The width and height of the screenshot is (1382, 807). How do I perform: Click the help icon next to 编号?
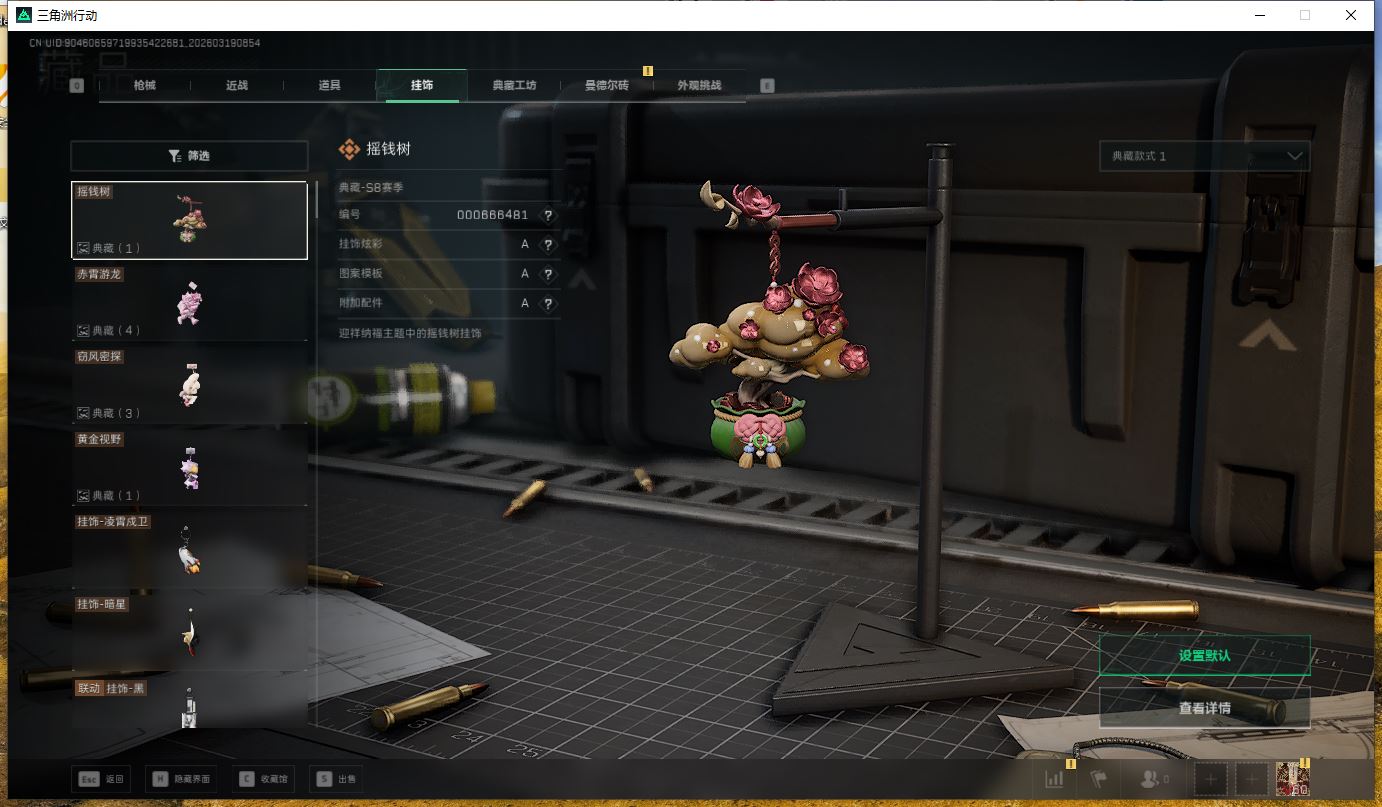coord(547,215)
